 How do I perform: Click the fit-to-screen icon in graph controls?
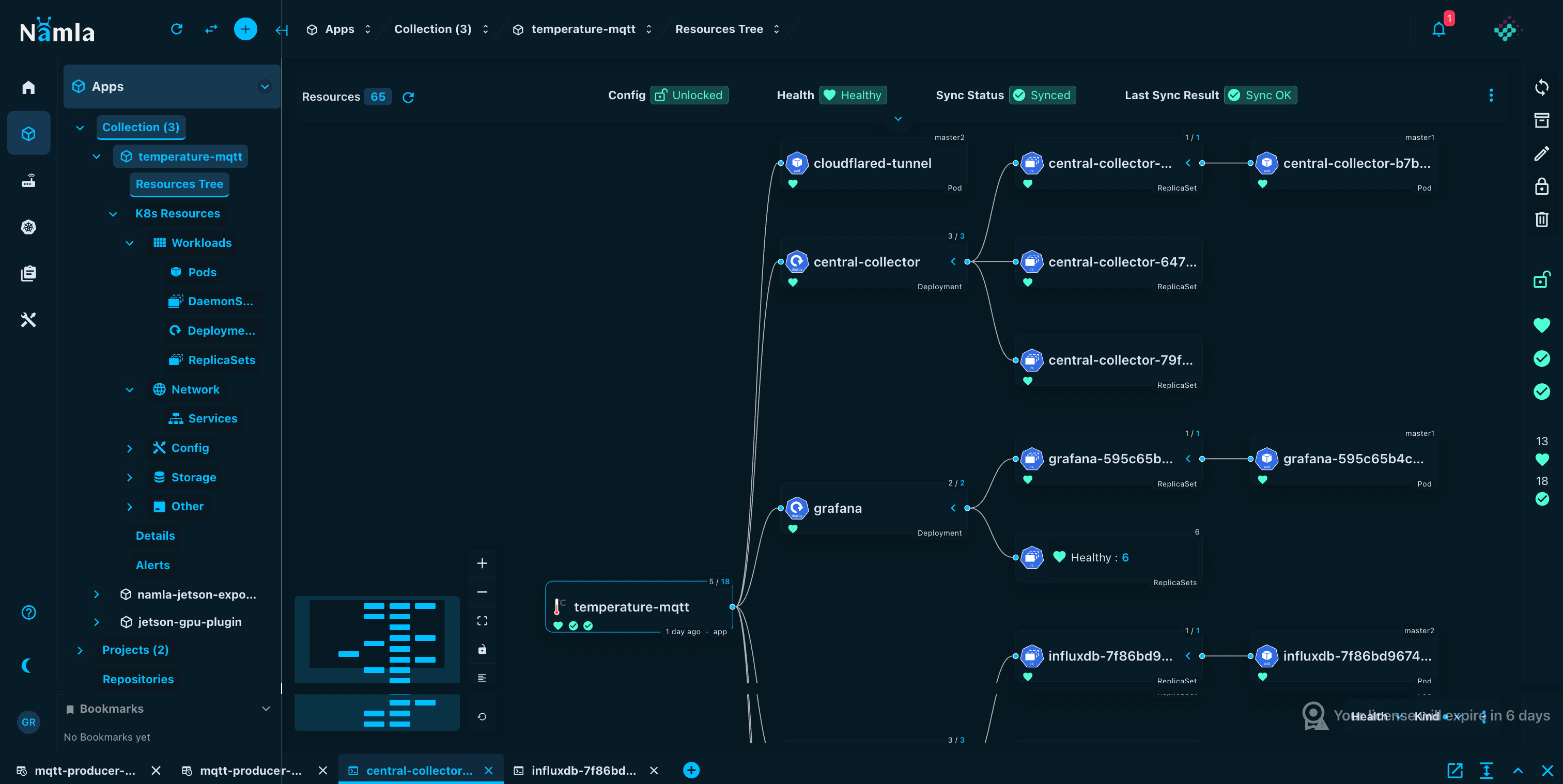click(x=482, y=621)
